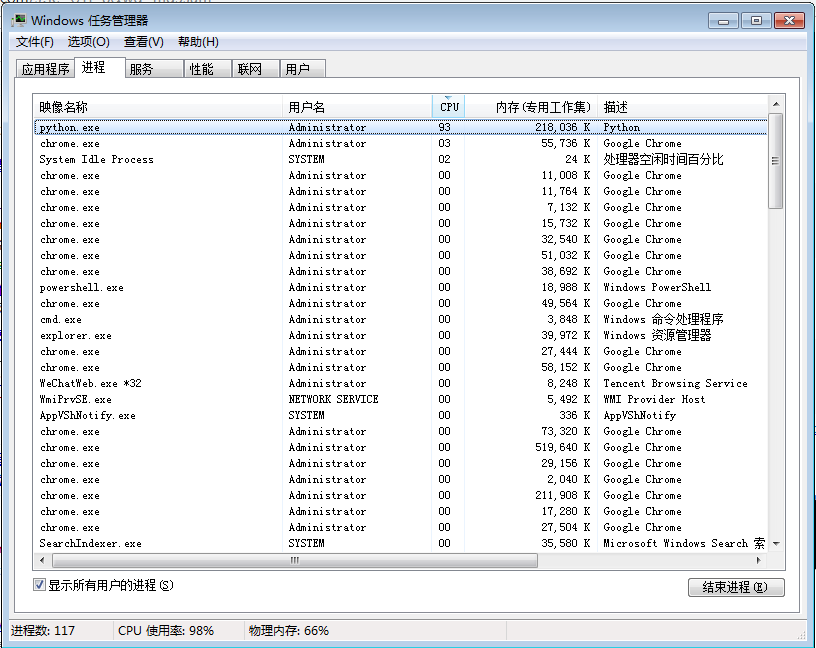Click vertical scrollbar up arrow
The image size is (816, 648).
(776, 104)
